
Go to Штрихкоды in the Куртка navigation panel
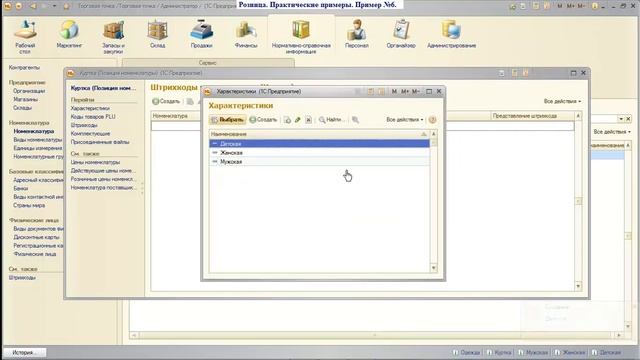tap(84, 125)
